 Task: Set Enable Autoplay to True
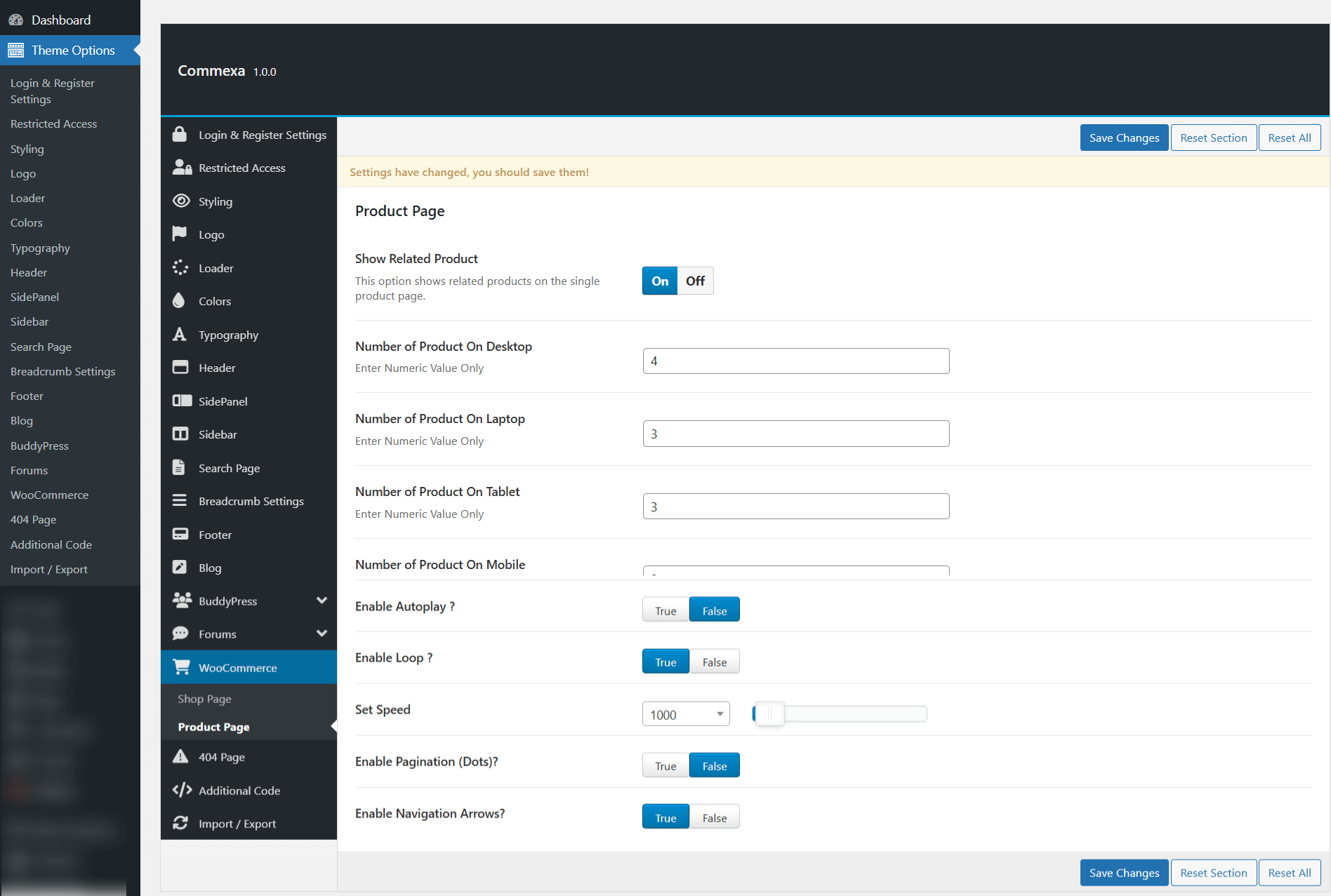point(665,610)
